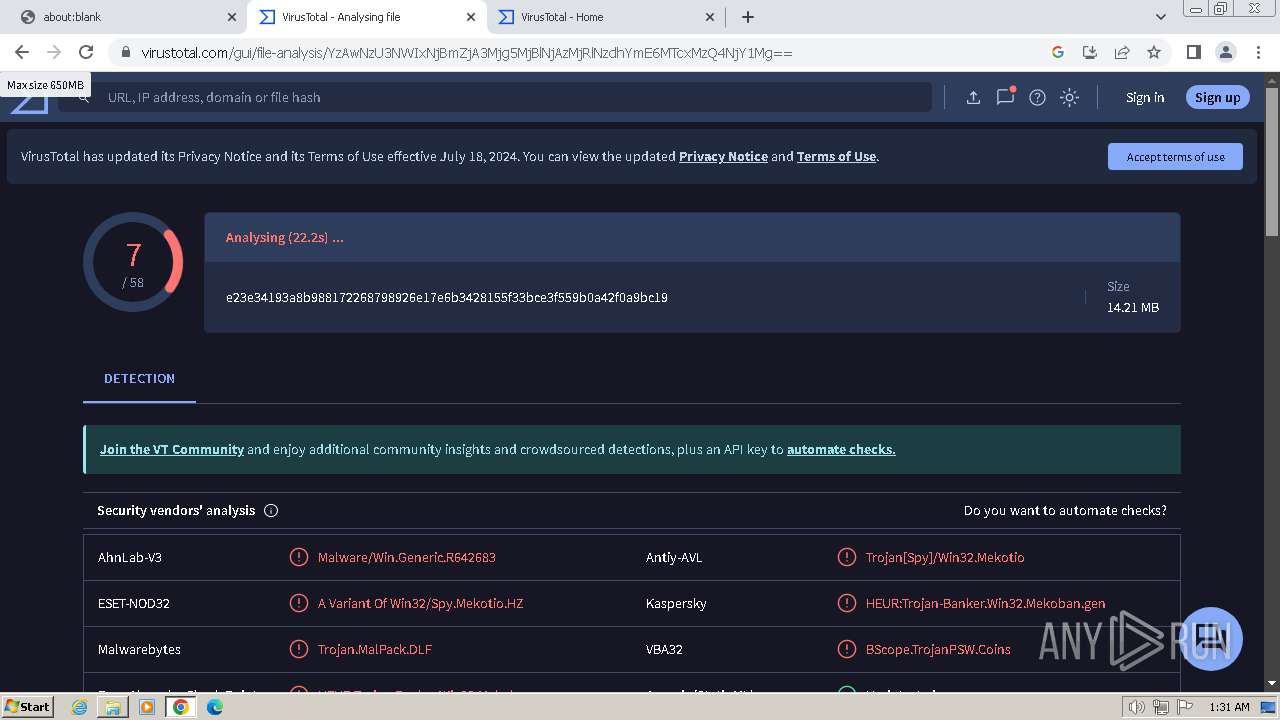Open the Privacy Notice link
The height and width of the screenshot is (720, 1280).
click(x=723, y=156)
